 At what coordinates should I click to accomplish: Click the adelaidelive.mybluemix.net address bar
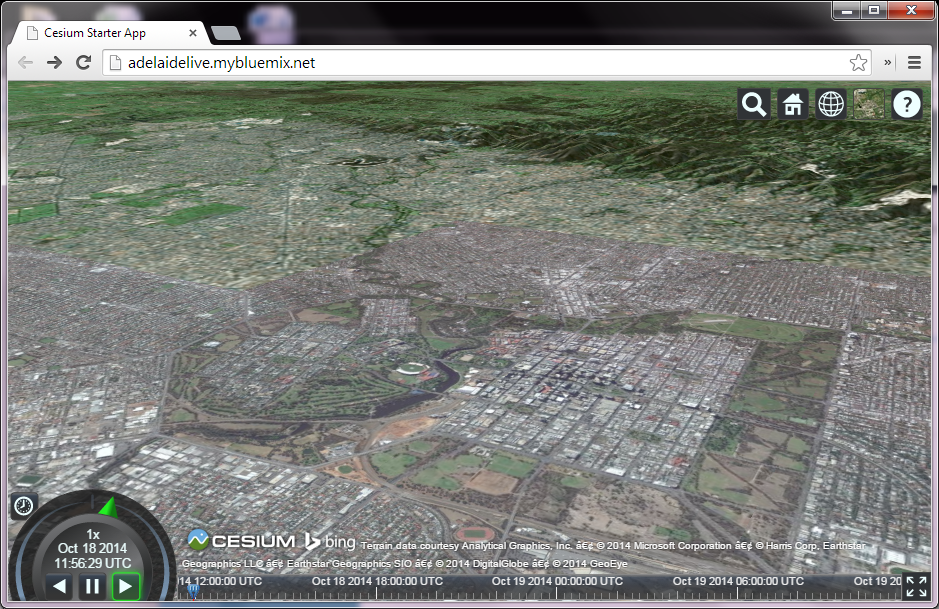tap(485, 63)
